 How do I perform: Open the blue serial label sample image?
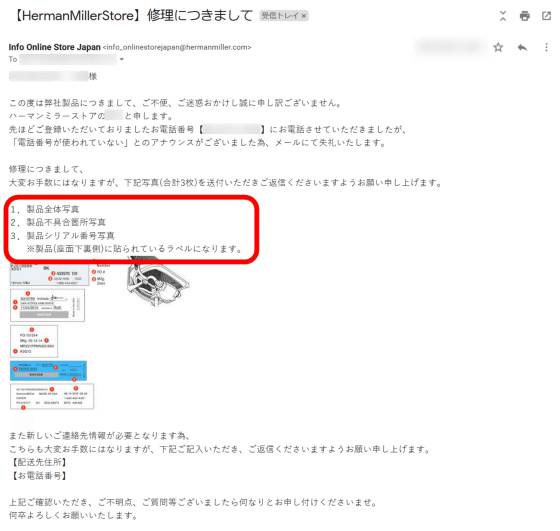[x=48, y=371]
